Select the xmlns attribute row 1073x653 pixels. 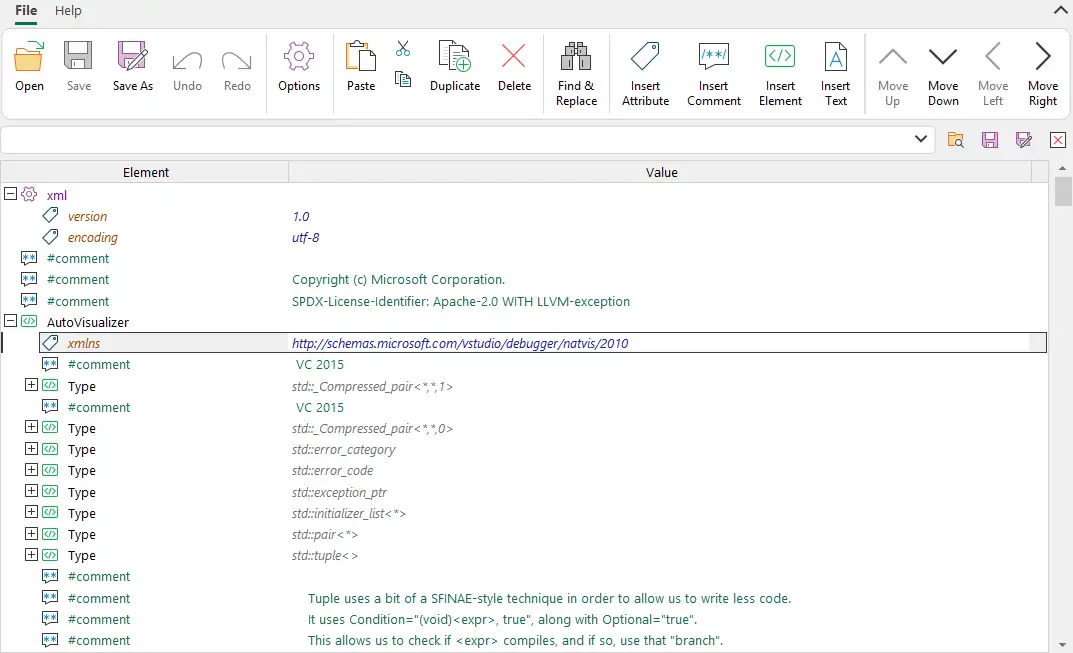[543, 343]
